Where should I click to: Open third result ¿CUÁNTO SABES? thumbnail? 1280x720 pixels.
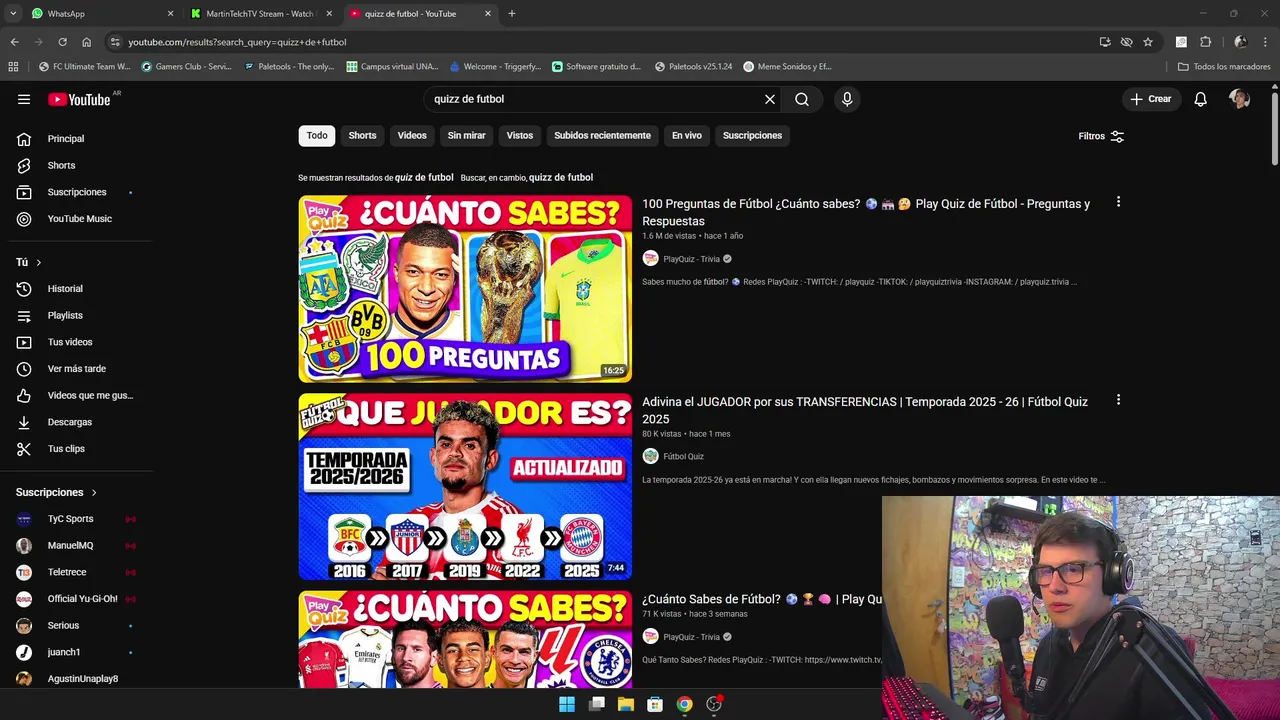pos(465,639)
